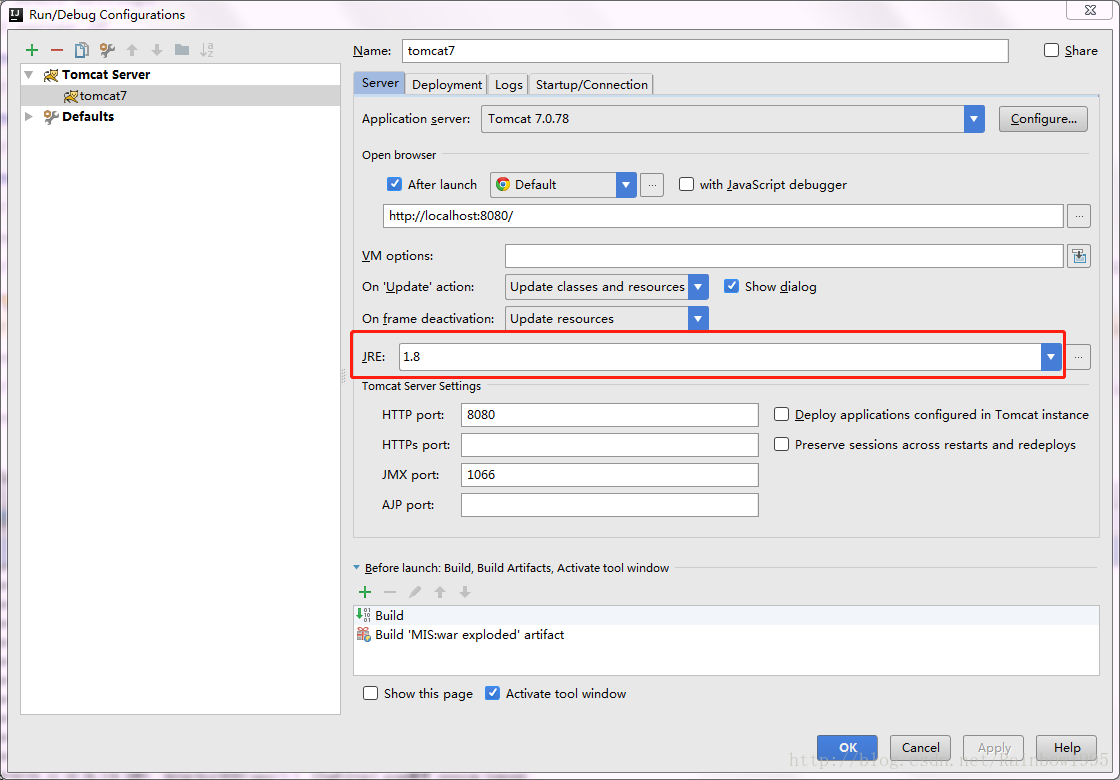Viewport: 1120px width, 780px height.
Task: Remove configuration with red minus icon
Action: tap(57, 50)
